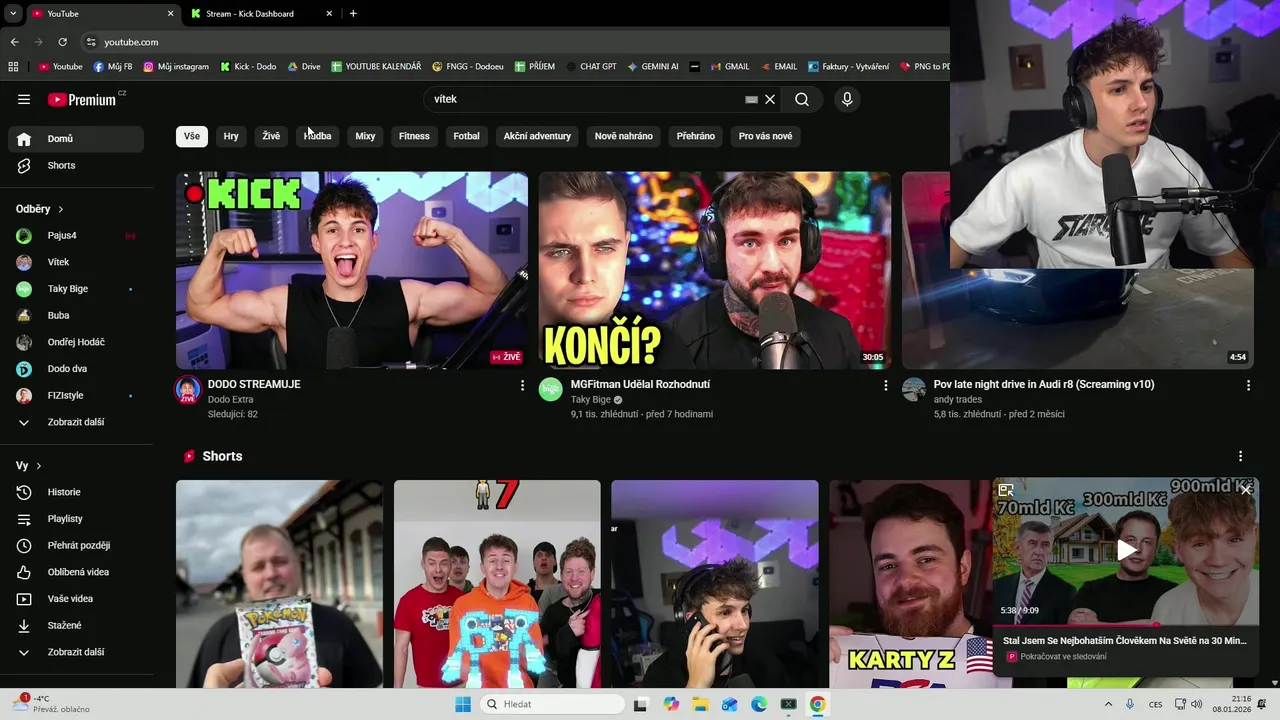Select the Hry filter chip
Image resolution: width=1280 pixels, height=720 pixels.
(x=231, y=136)
